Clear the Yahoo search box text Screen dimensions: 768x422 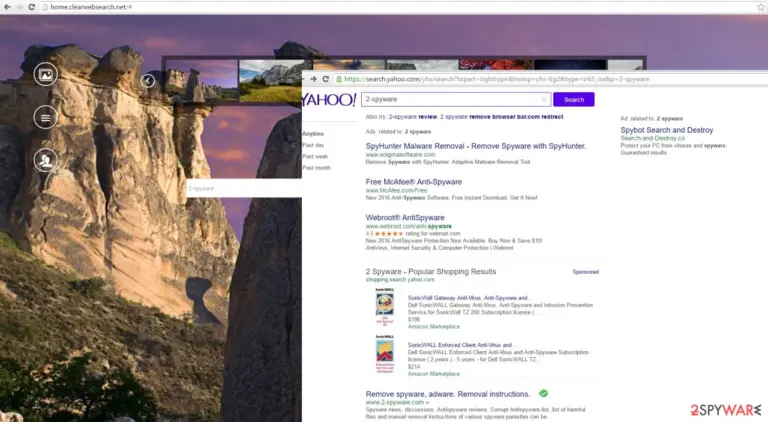544,99
